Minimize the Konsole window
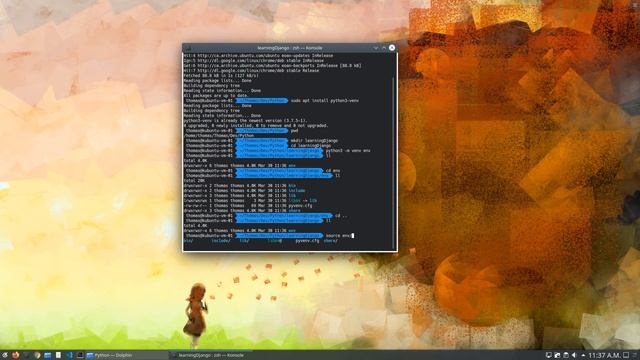Viewport: 640px width, 360px height. tap(376, 48)
